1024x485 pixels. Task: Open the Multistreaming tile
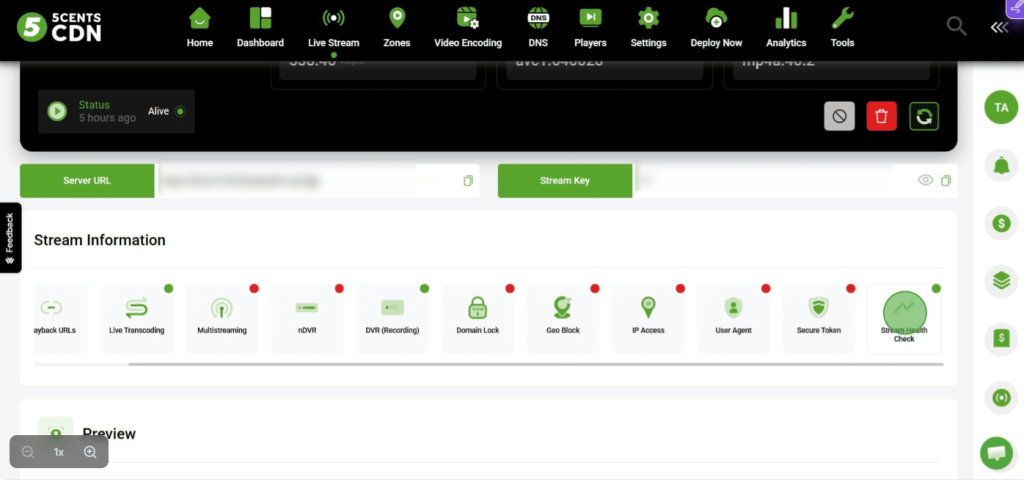(221, 317)
